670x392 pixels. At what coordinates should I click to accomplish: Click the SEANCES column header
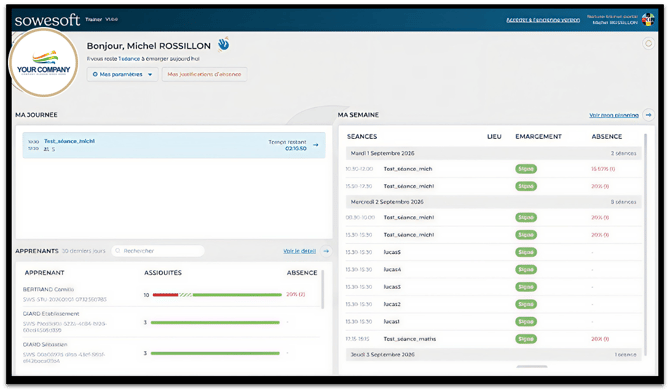pyautogui.click(x=362, y=137)
